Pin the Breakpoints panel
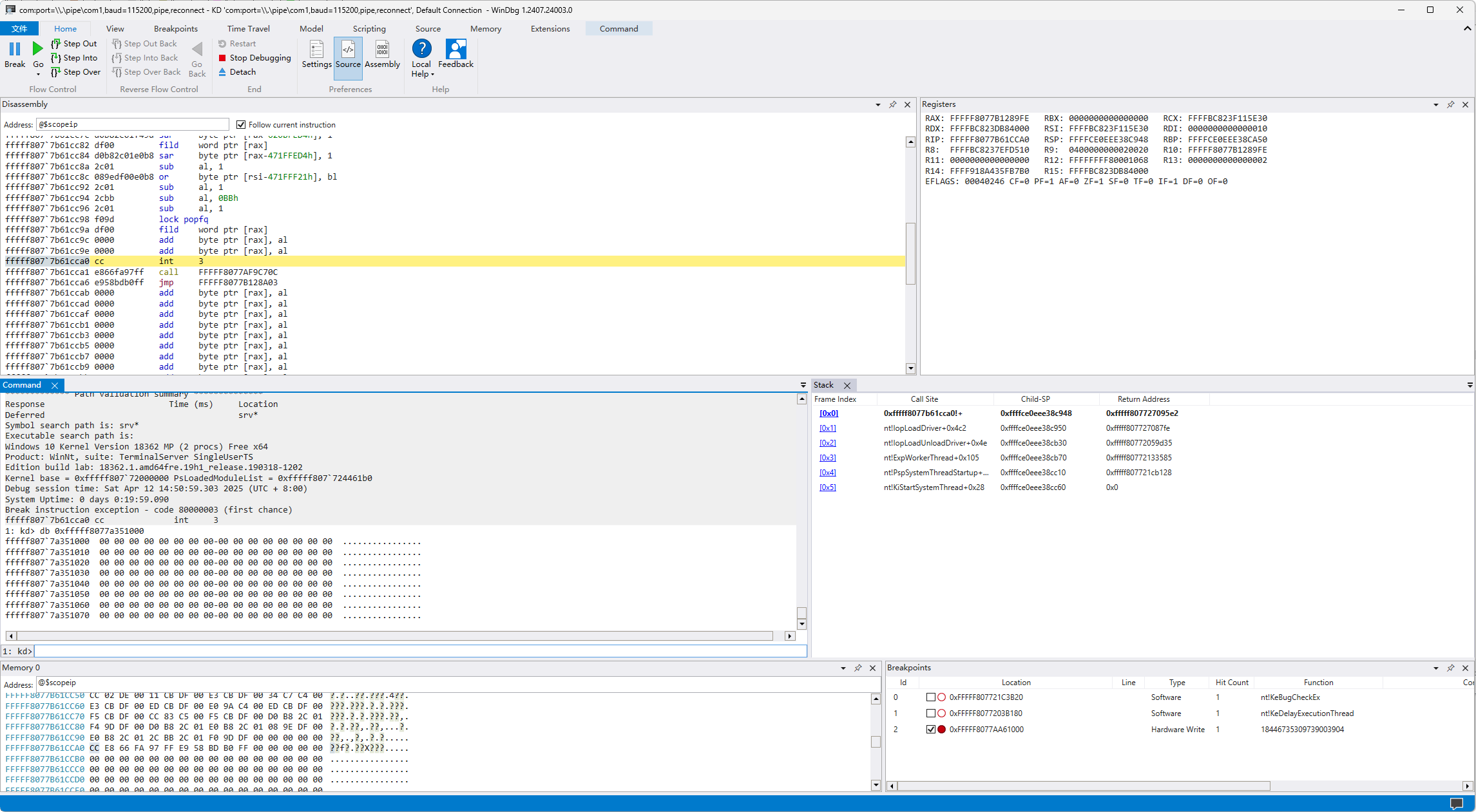1476x812 pixels. (x=1450, y=668)
